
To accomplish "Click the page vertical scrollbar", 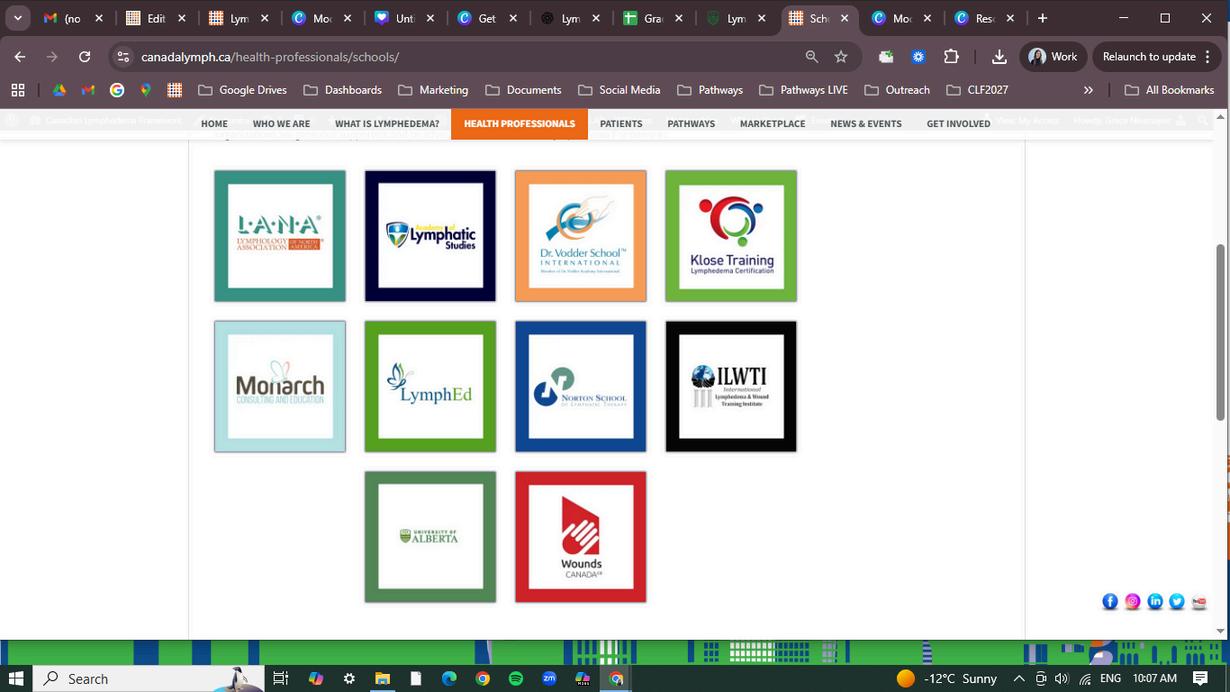I will click(1220, 333).
